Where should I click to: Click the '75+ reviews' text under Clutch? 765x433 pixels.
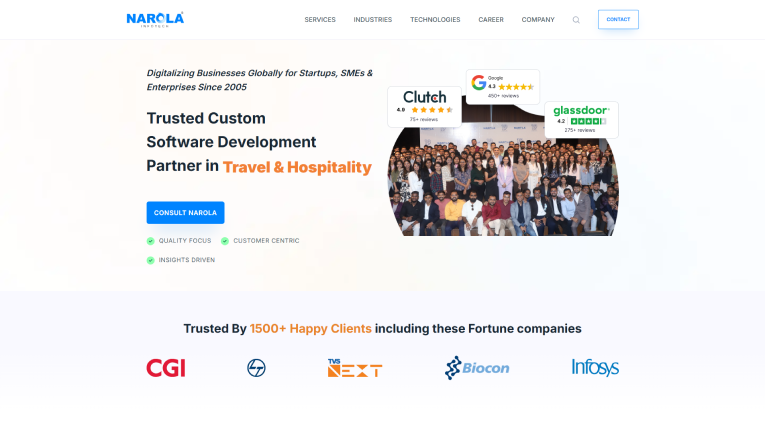(424, 119)
